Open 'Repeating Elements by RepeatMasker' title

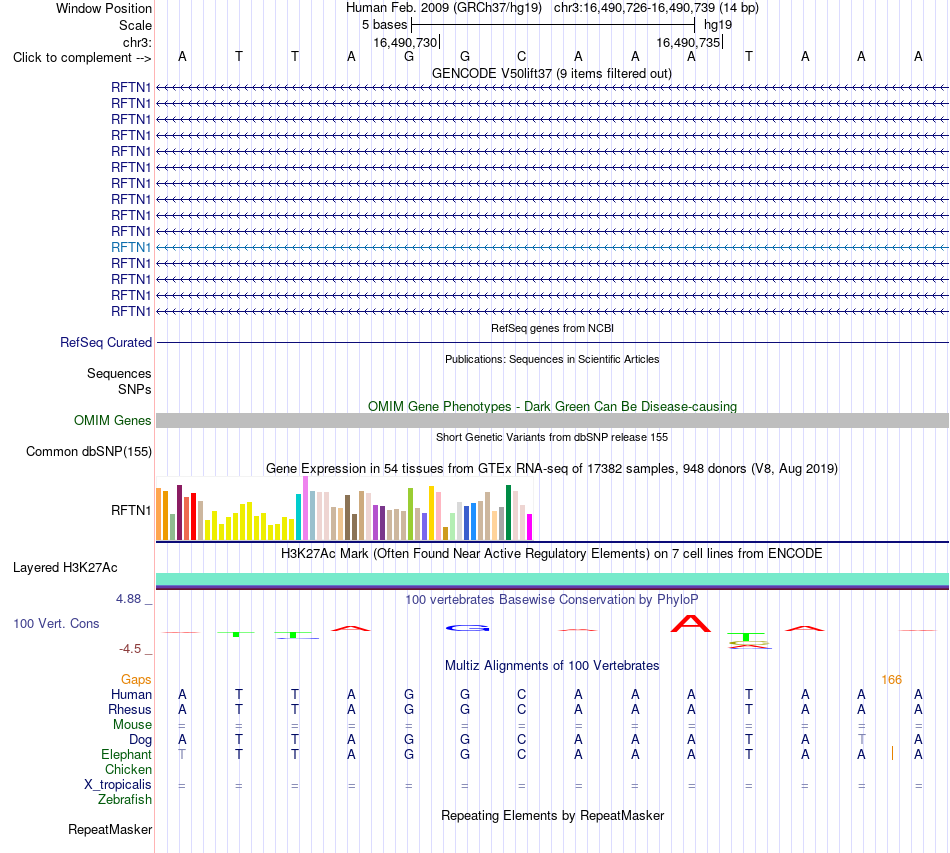coord(552,815)
